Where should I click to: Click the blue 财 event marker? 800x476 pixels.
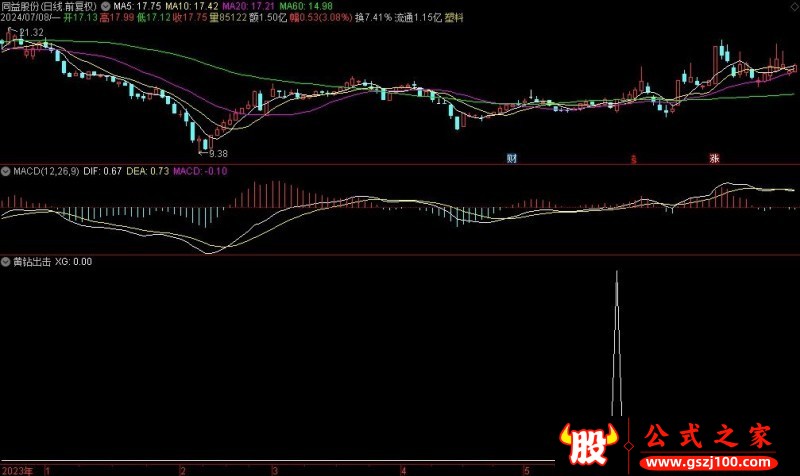pyautogui.click(x=512, y=158)
